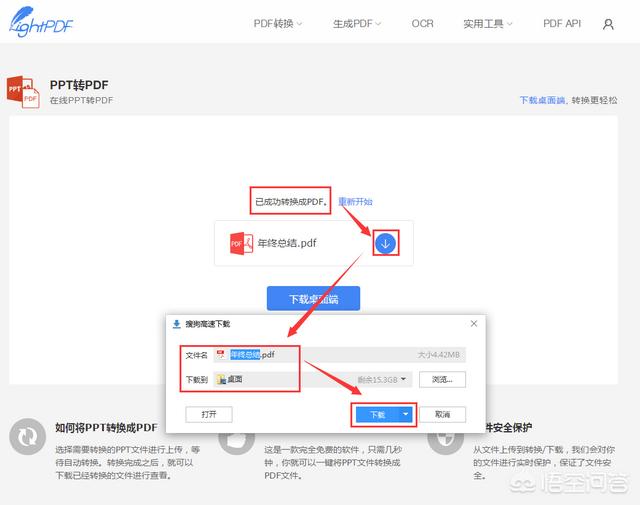The width and height of the screenshot is (640, 505).
Task: Open the PDF转换 menu
Action: coord(278,24)
